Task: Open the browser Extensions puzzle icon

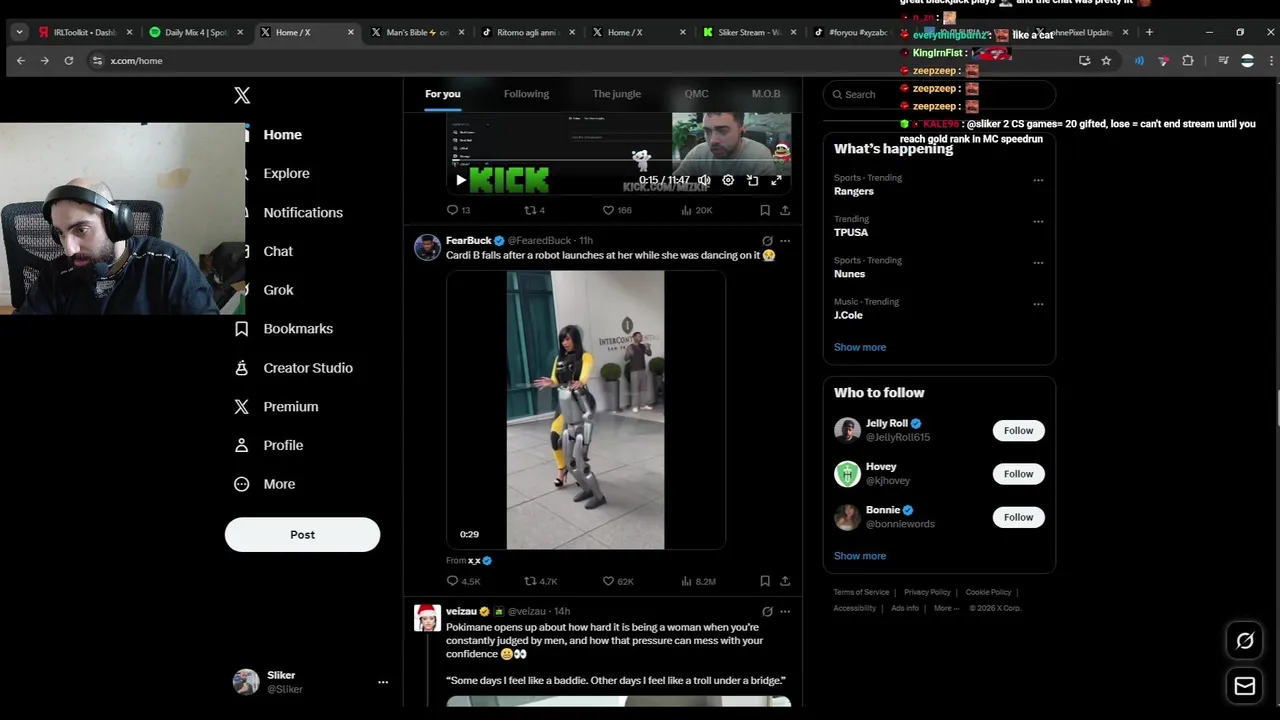Action: pos(1188,61)
